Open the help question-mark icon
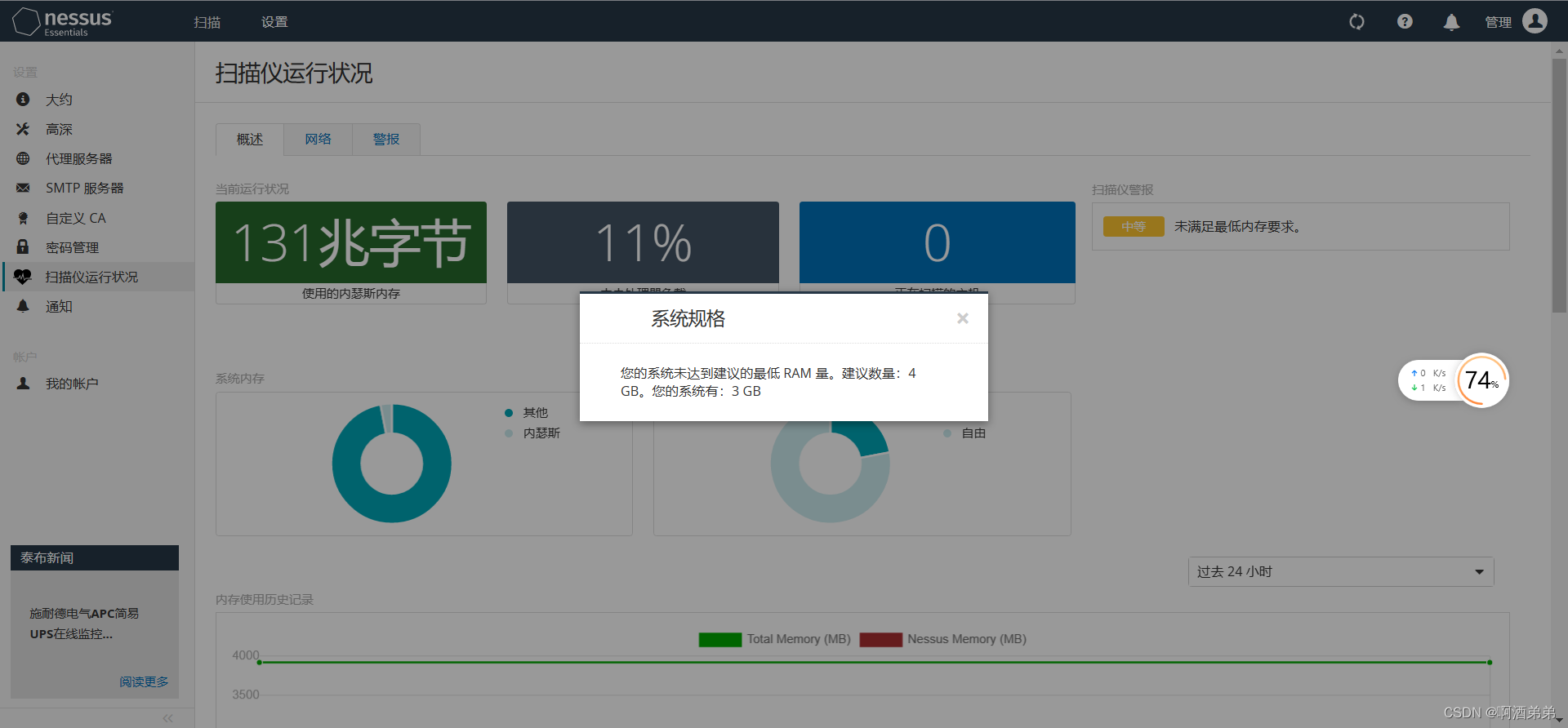Image resolution: width=1568 pixels, height=728 pixels. click(1405, 22)
